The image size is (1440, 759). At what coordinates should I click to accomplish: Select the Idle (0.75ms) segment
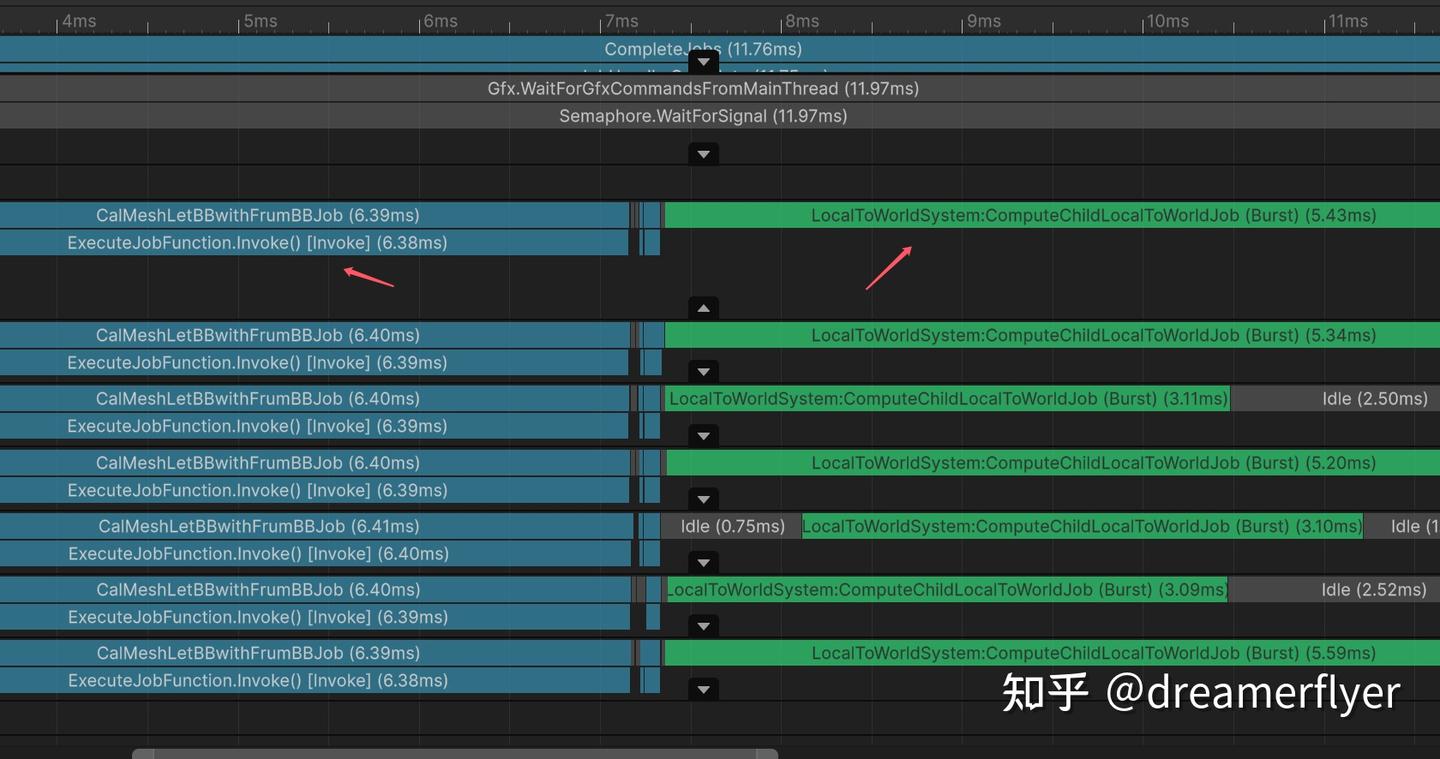[733, 526]
